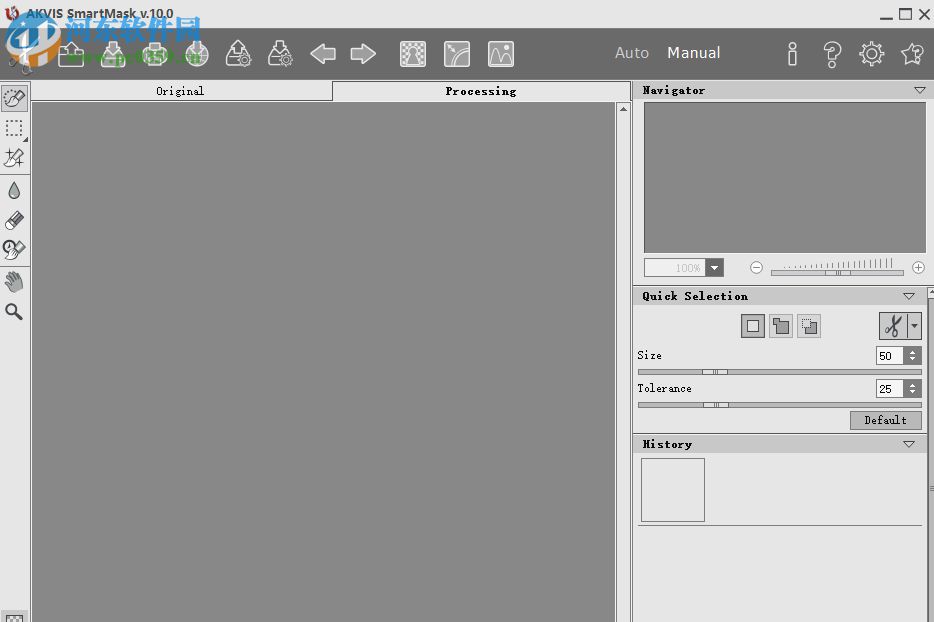Click the save project icon
Image resolution: width=934 pixels, height=622 pixels.
coord(280,54)
